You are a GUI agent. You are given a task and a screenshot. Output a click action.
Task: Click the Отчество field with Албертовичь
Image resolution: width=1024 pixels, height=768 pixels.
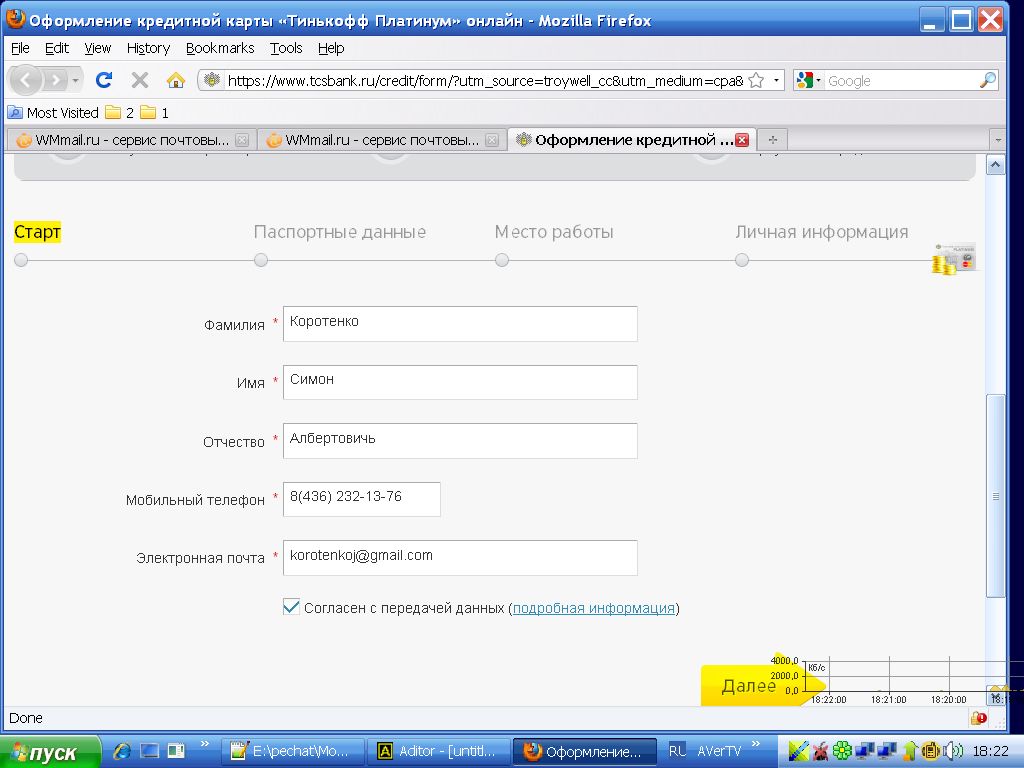pyautogui.click(x=460, y=440)
